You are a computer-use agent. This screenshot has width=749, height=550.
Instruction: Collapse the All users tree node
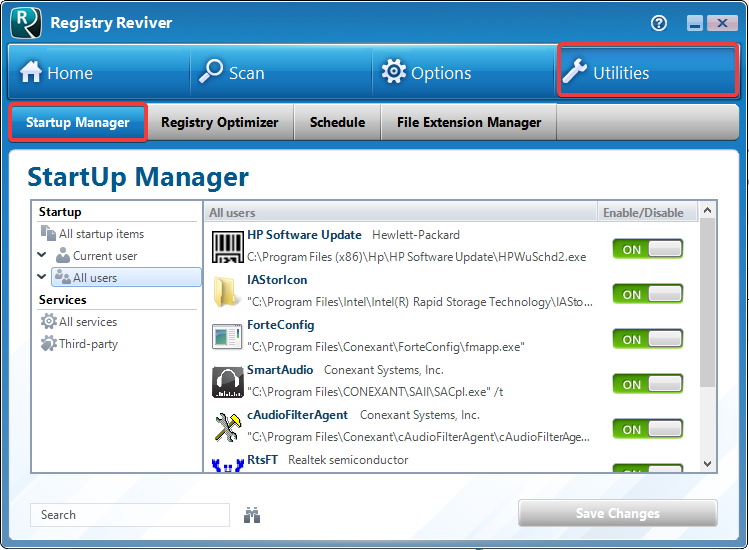[x=42, y=277]
